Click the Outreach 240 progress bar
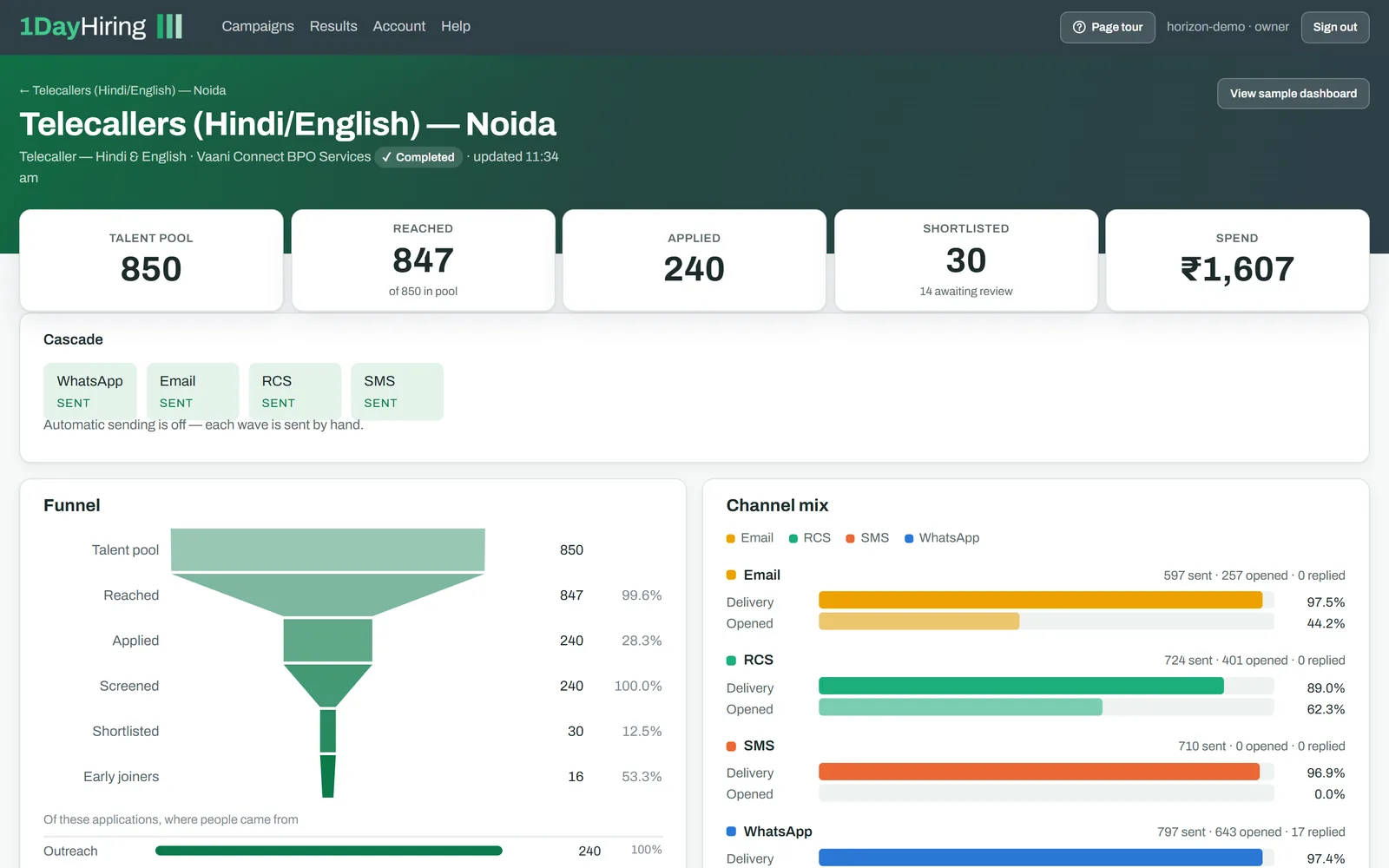1389x868 pixels. click(329, 851)
